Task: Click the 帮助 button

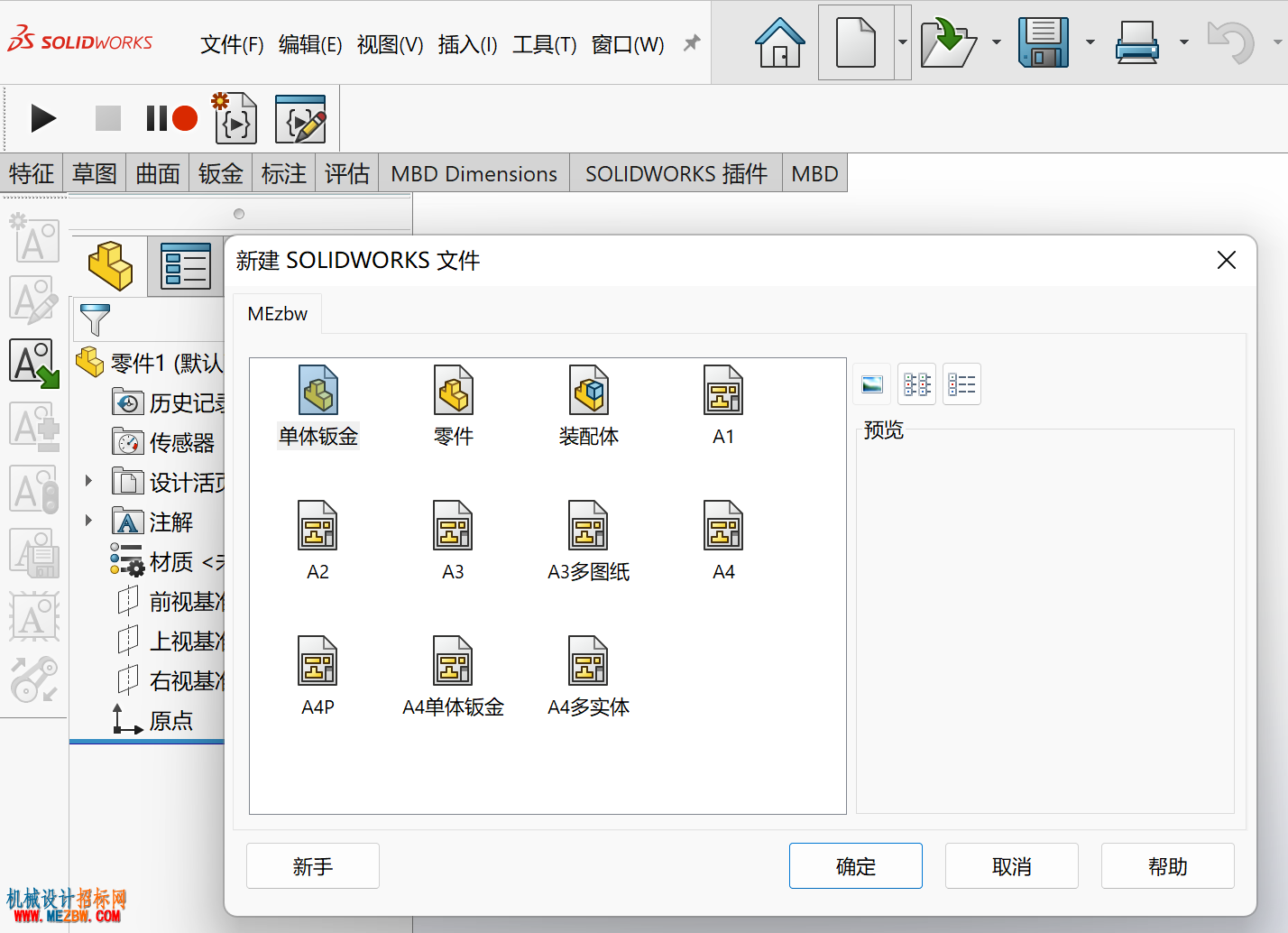Action: pyautogui.click(x=1168, y=866)
